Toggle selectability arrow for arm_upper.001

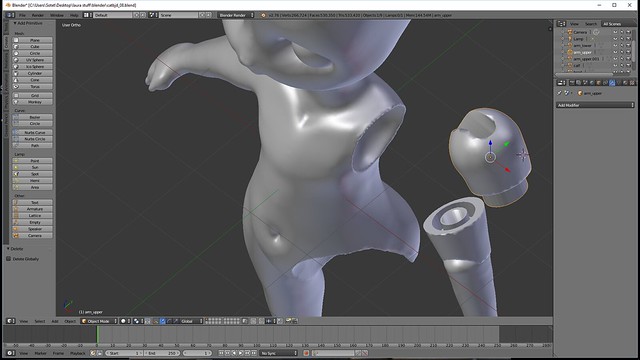(622, 59)
